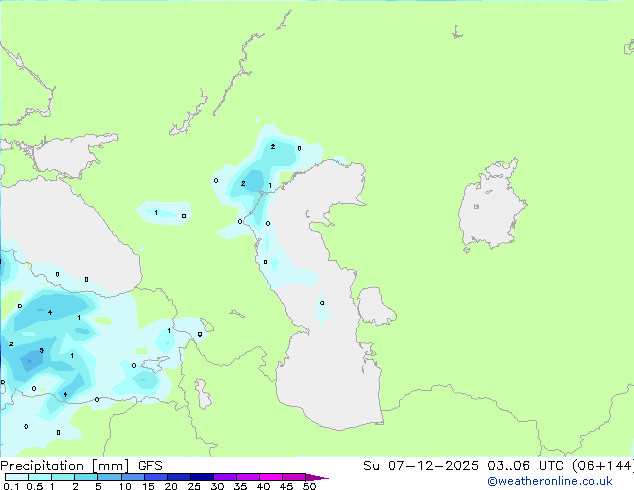Pick the 25–30 mm dark navy swatch
The image size is (634, 490).
pyautogui.click(x=201, y=477)
